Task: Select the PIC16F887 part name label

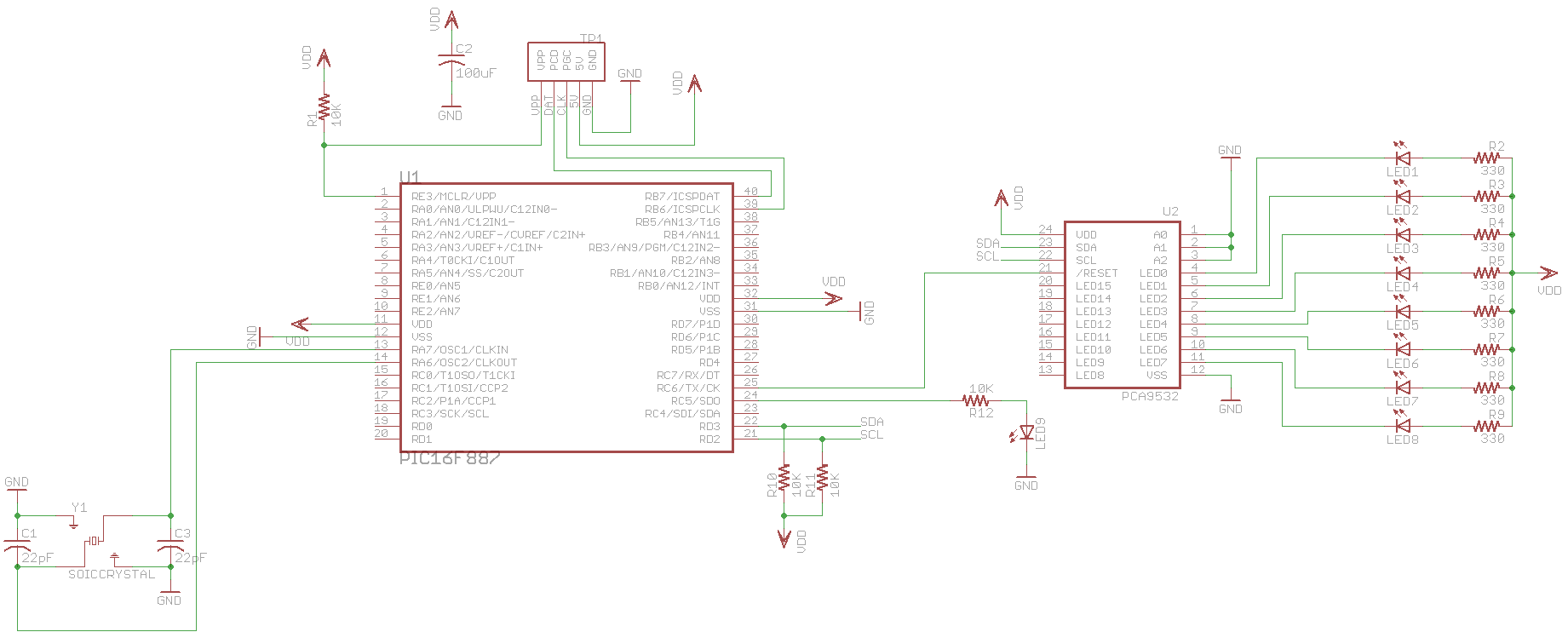Action: click(450, 459)
